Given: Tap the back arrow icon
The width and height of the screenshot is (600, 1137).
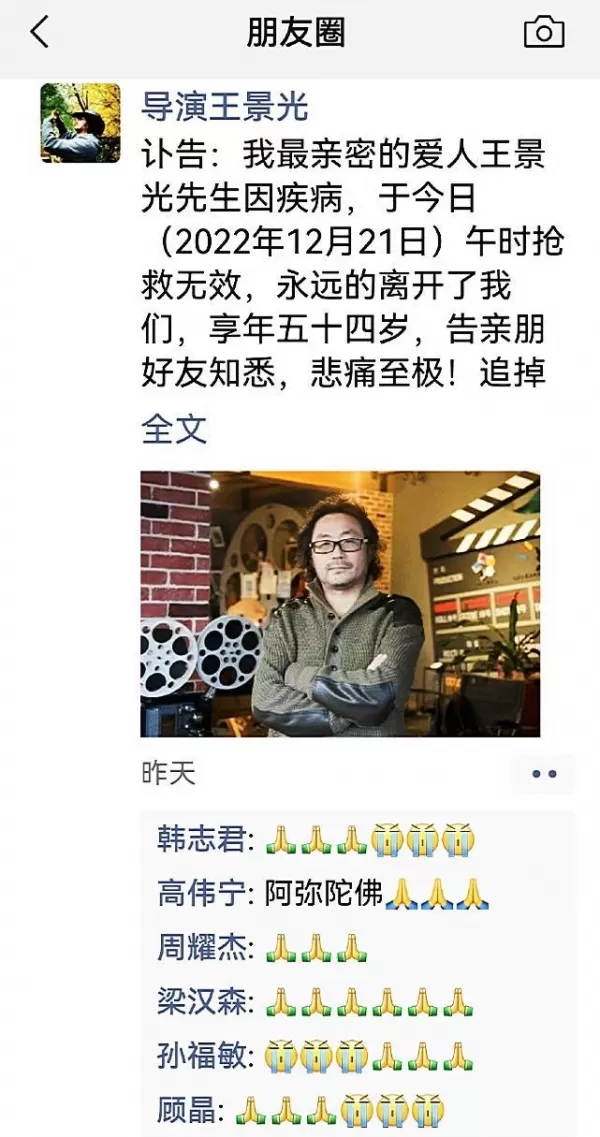Looking at the screenshot, I should pyautogui.click(x=39, y=33).
